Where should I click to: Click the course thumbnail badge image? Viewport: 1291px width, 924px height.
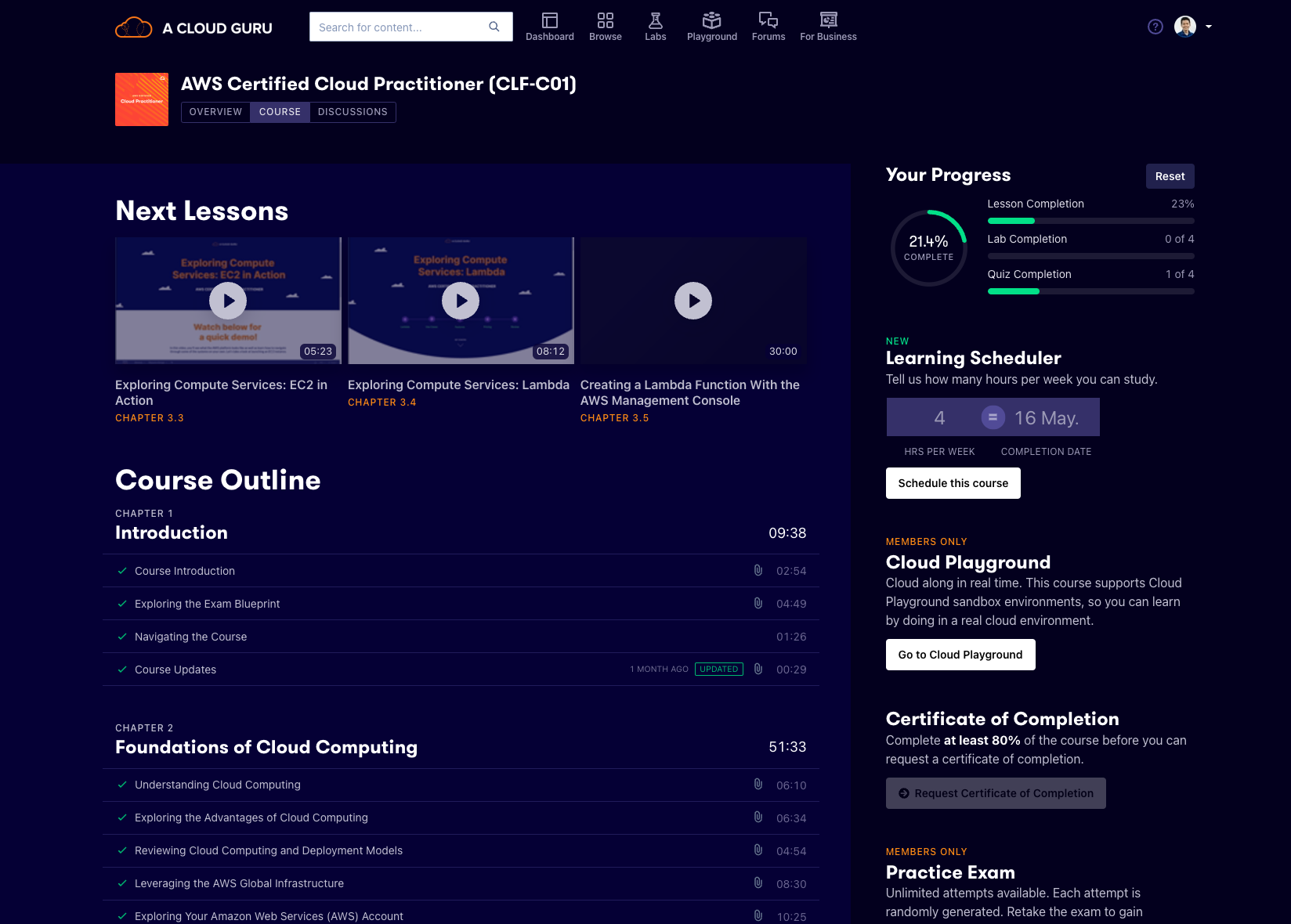coord(142,99)
